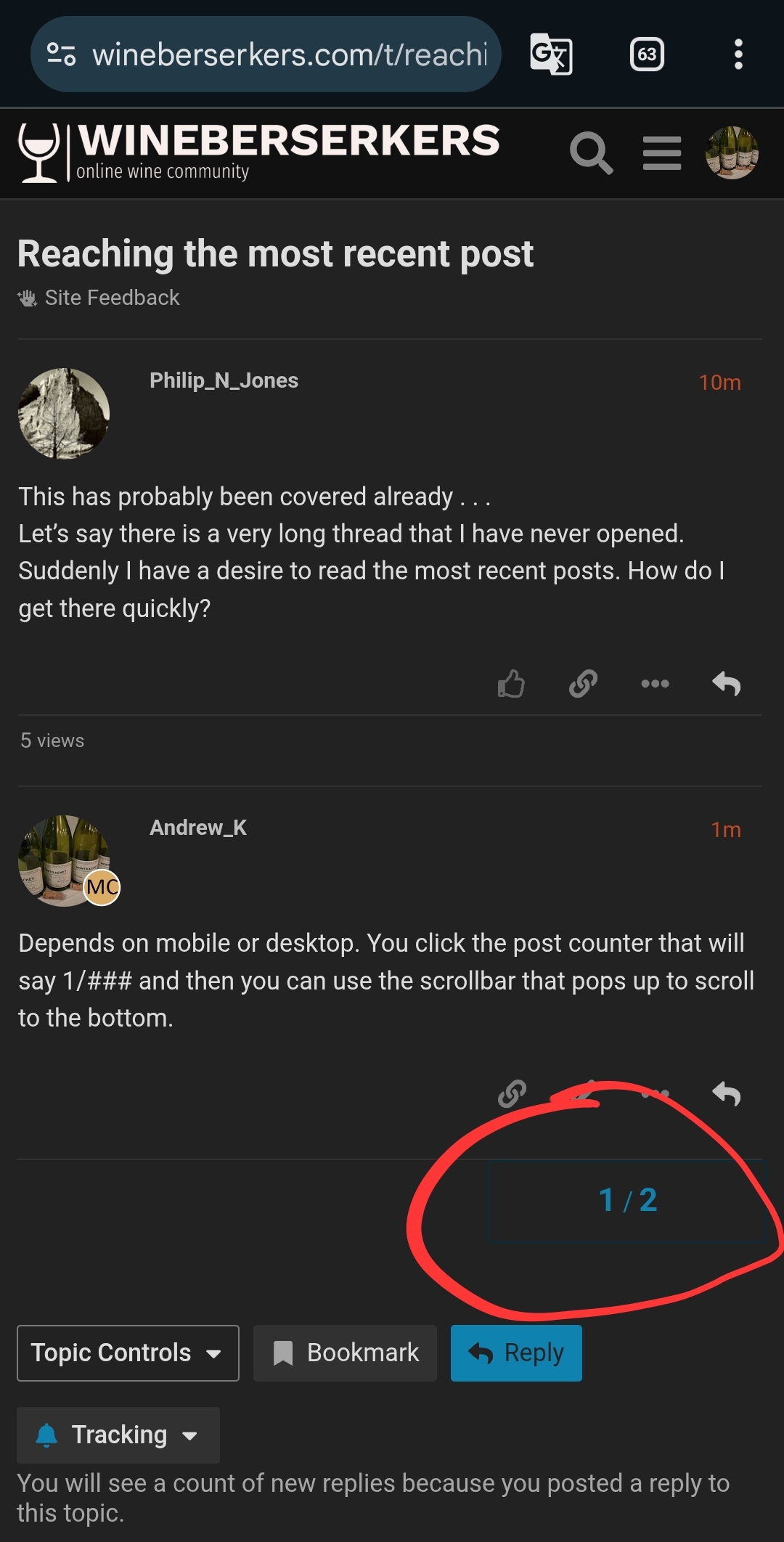Tap the site info icon in address bar
Viewport: 784px width, 1542px height.
coord(61,54)
